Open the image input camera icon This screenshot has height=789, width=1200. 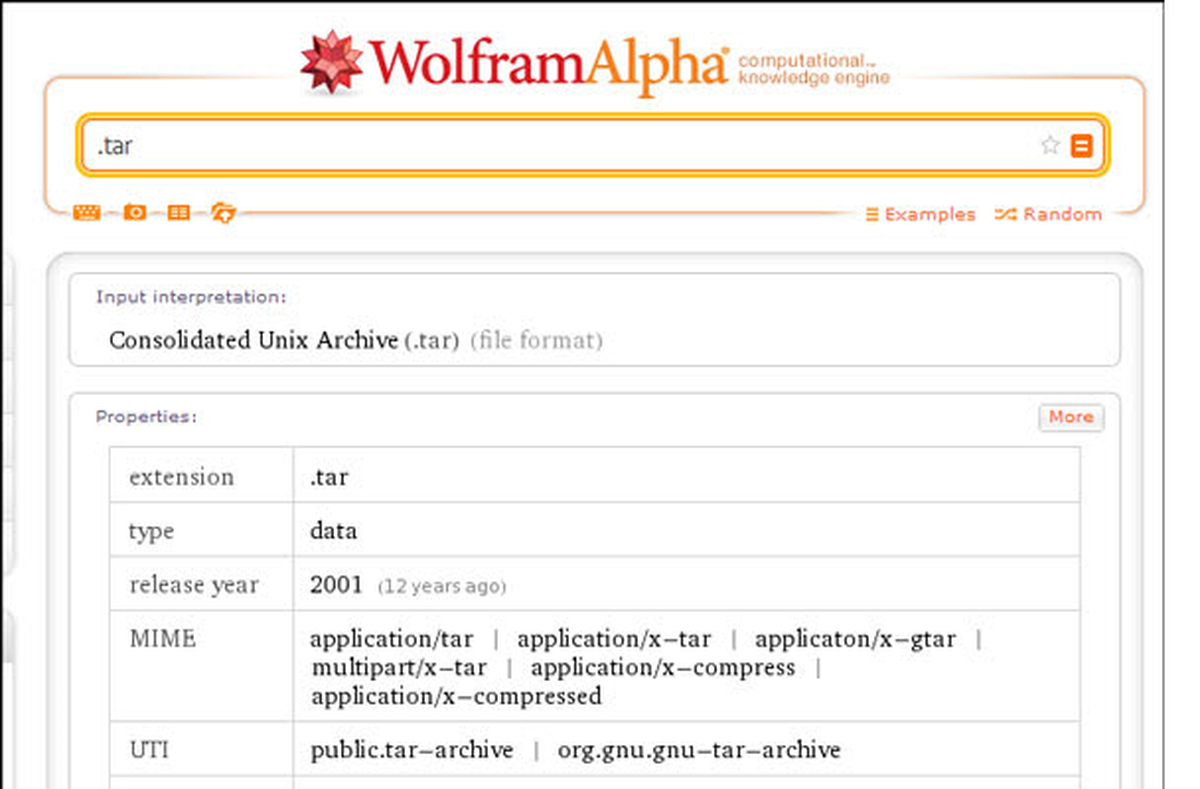(x=134, y=213)
